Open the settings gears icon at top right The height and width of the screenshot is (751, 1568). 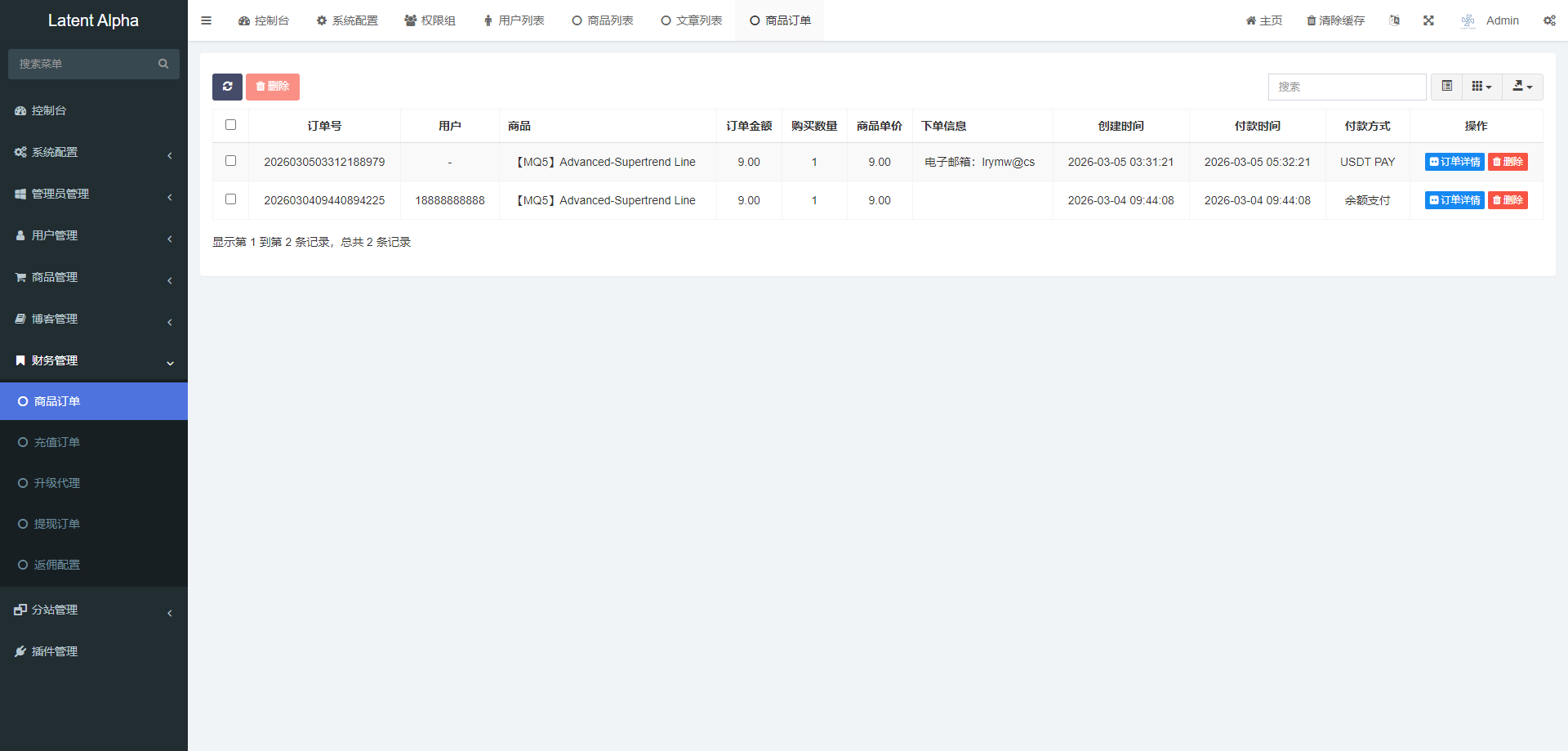coord(1549,20)
